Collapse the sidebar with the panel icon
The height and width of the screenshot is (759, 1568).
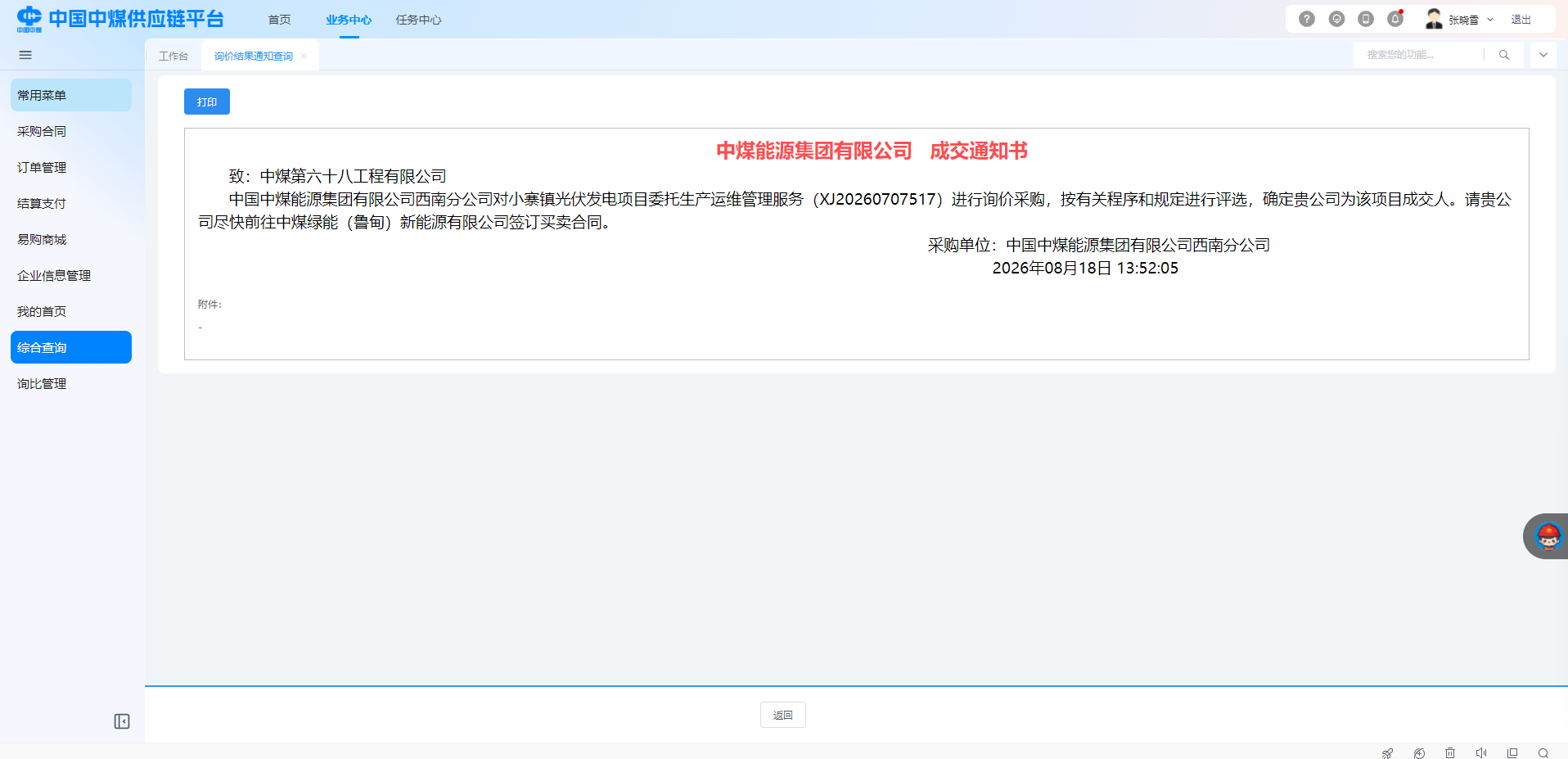(122, 721)
